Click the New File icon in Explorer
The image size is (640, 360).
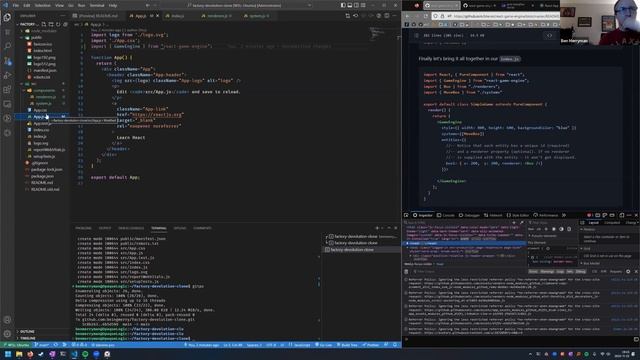[44, 24]
